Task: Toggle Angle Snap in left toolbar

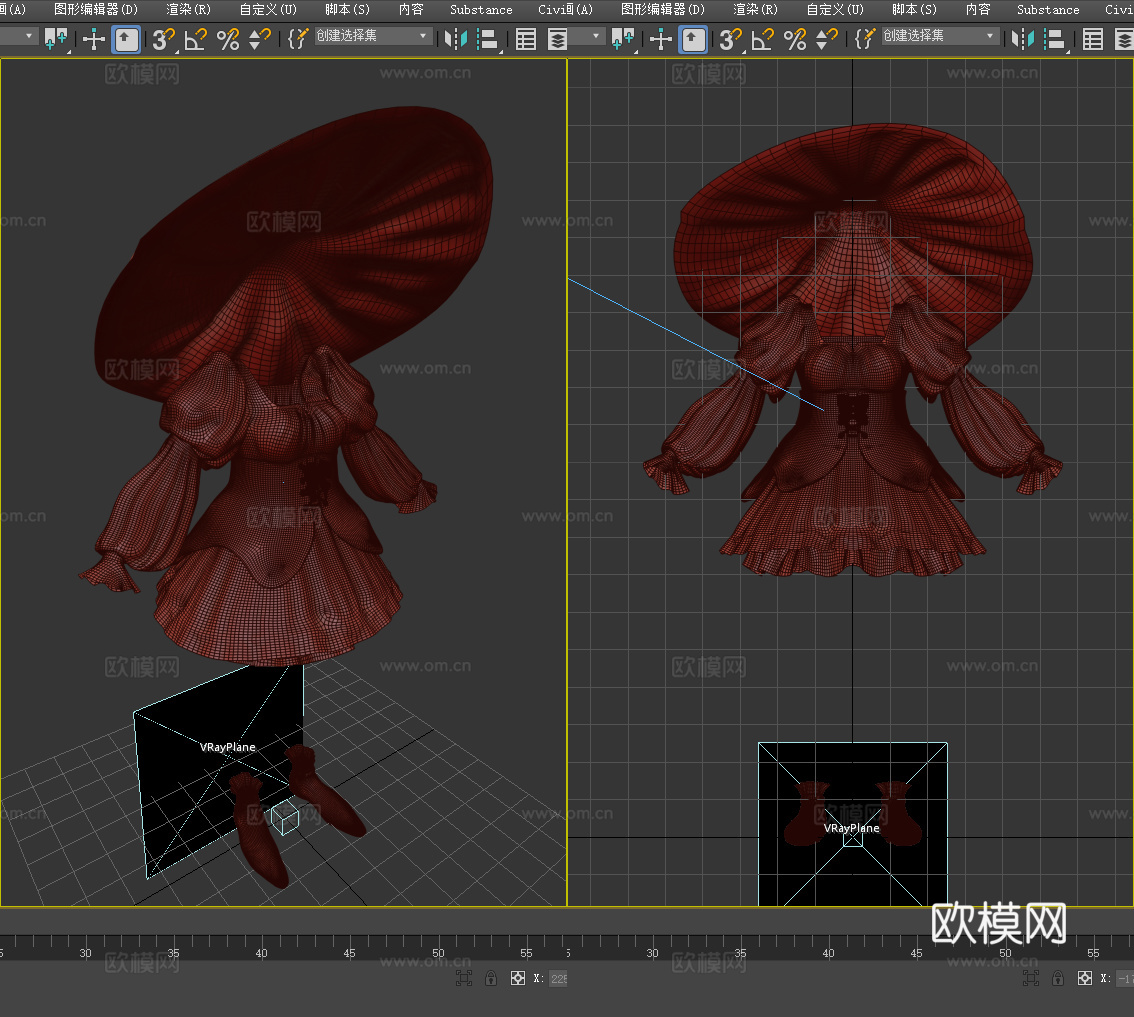Action: pos(195,39)
